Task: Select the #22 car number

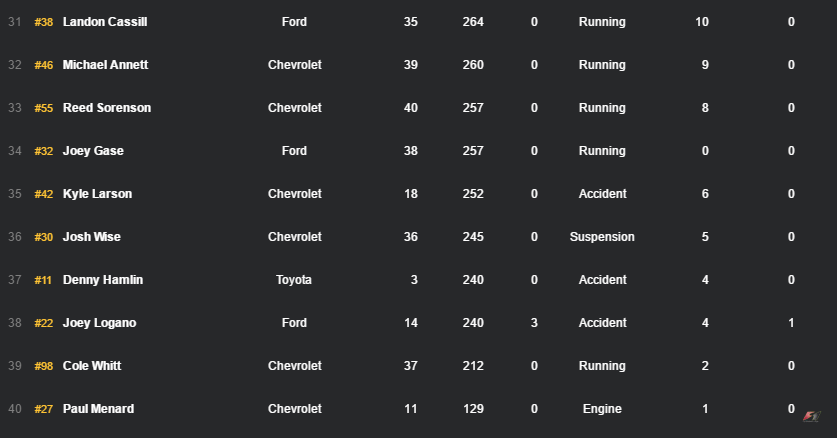Action: click(43, 323)
